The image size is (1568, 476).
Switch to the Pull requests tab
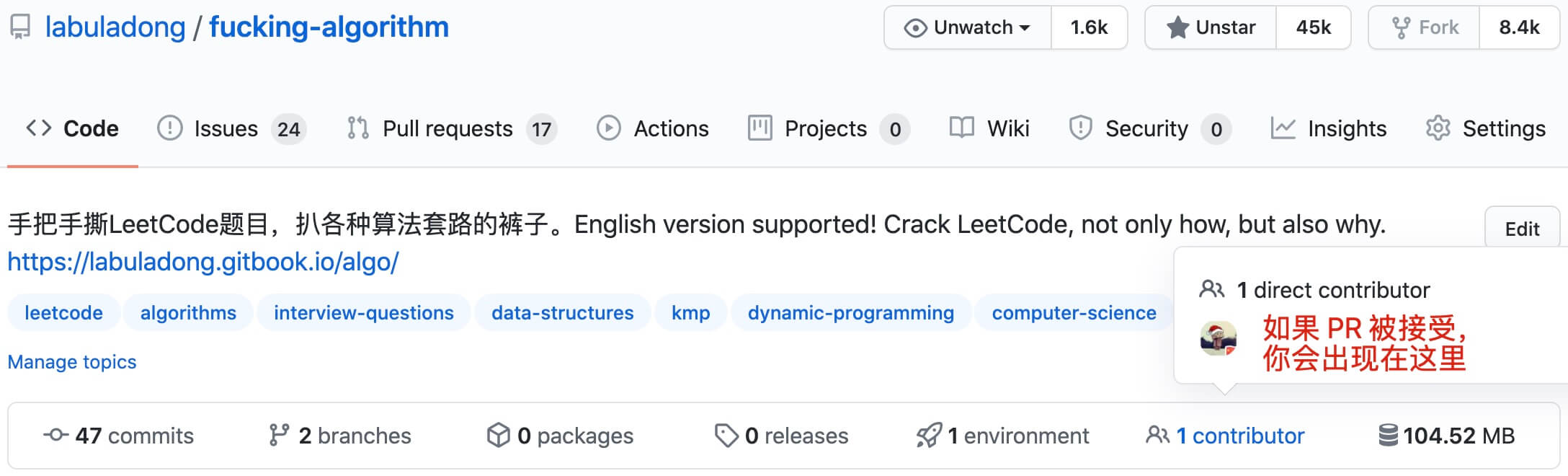tap(447, 128)
